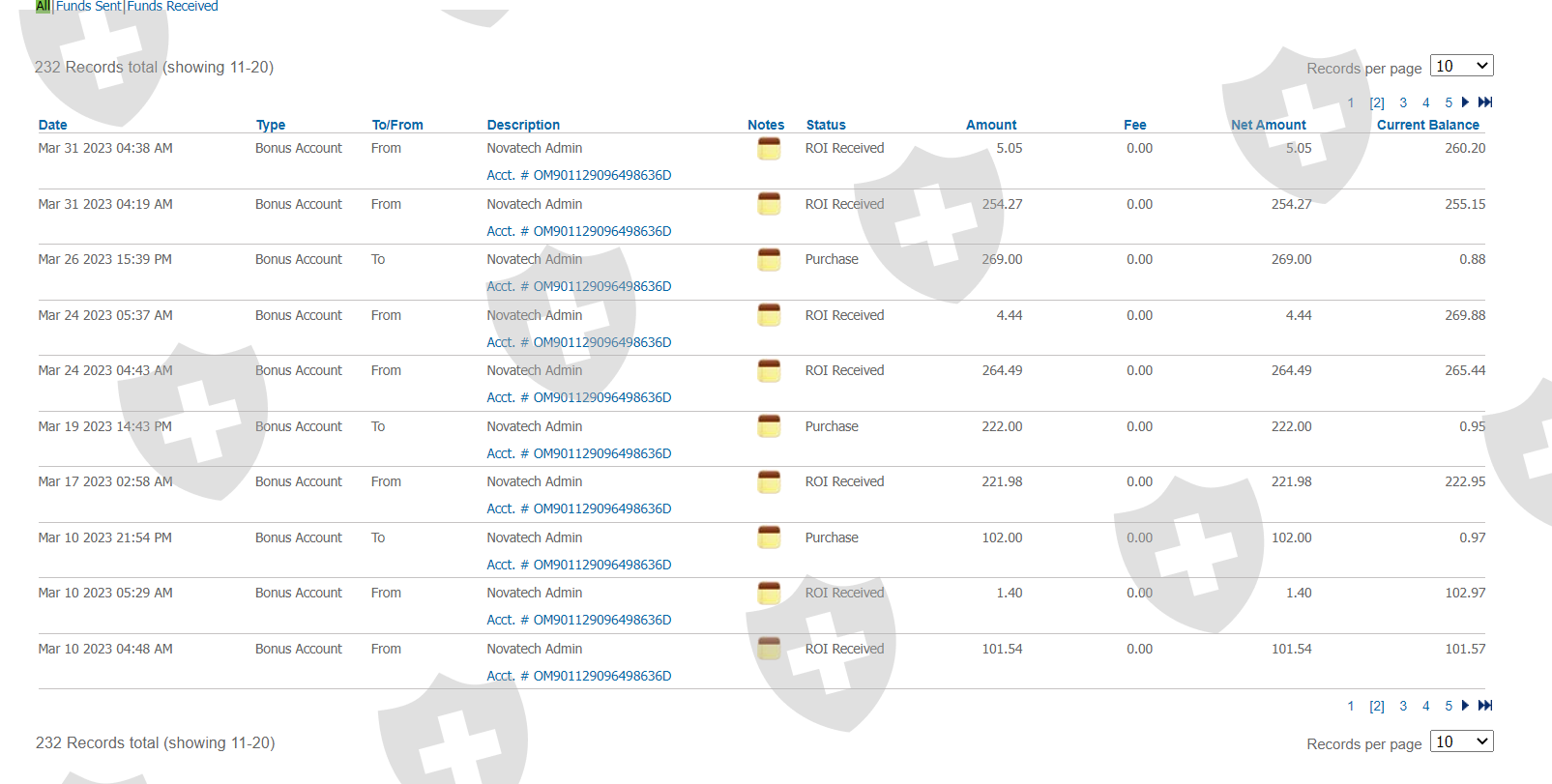Viewport: 1552px width, 784px height.
Task: Open notes for Mar 24 05:37 AM transaction
Action: [769, 315]
